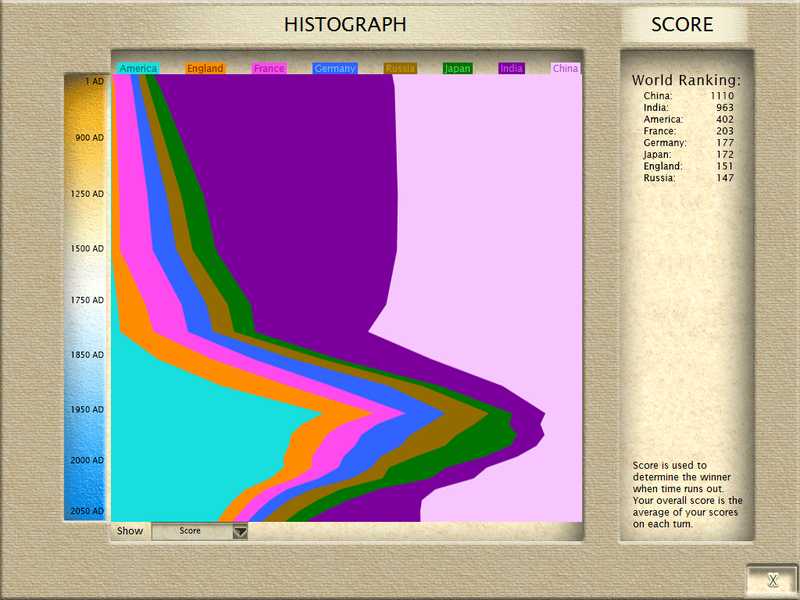Click the SCORE title tab
The width and height of the screenshot is (800, 600).
coord(682,24)
